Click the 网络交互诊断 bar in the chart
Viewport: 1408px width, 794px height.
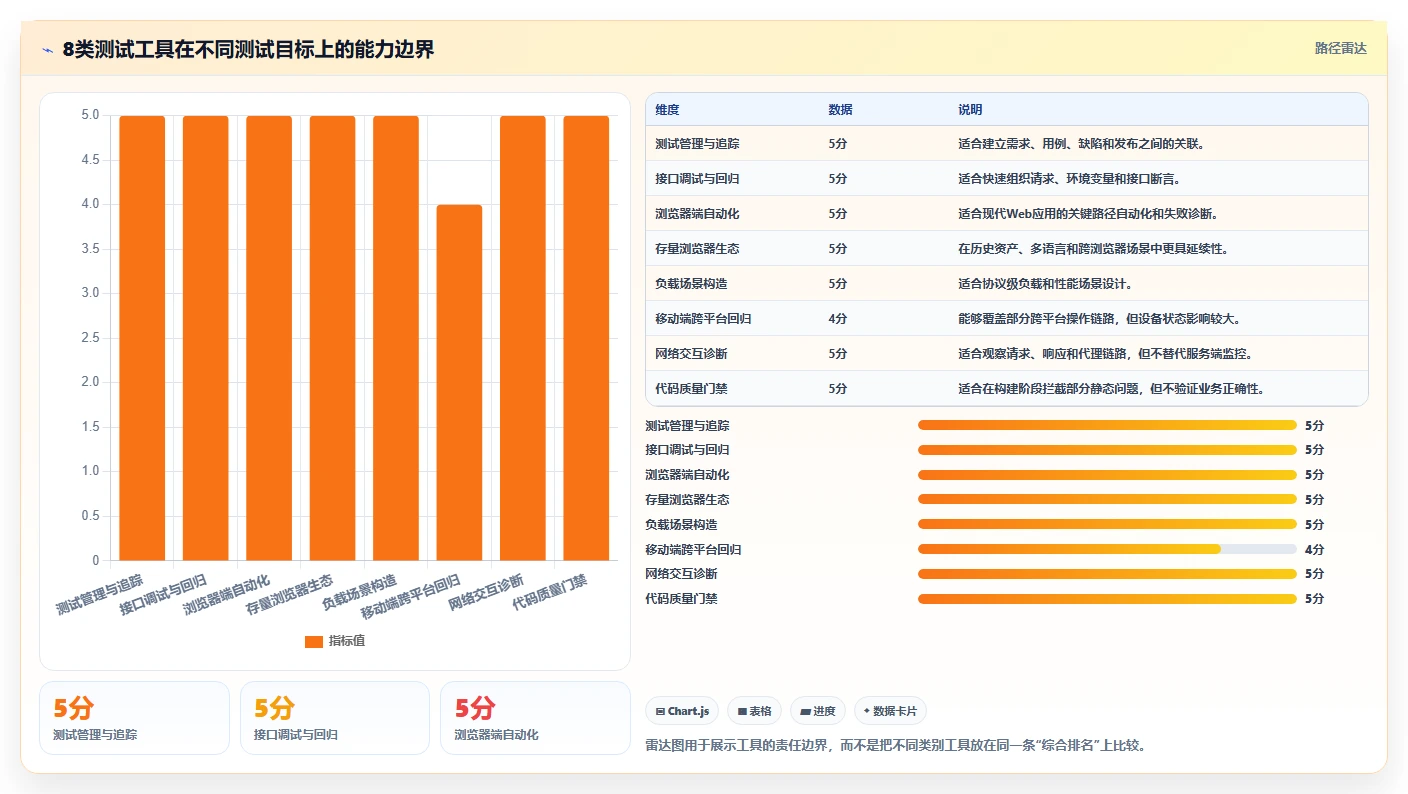tap(523, 338)
